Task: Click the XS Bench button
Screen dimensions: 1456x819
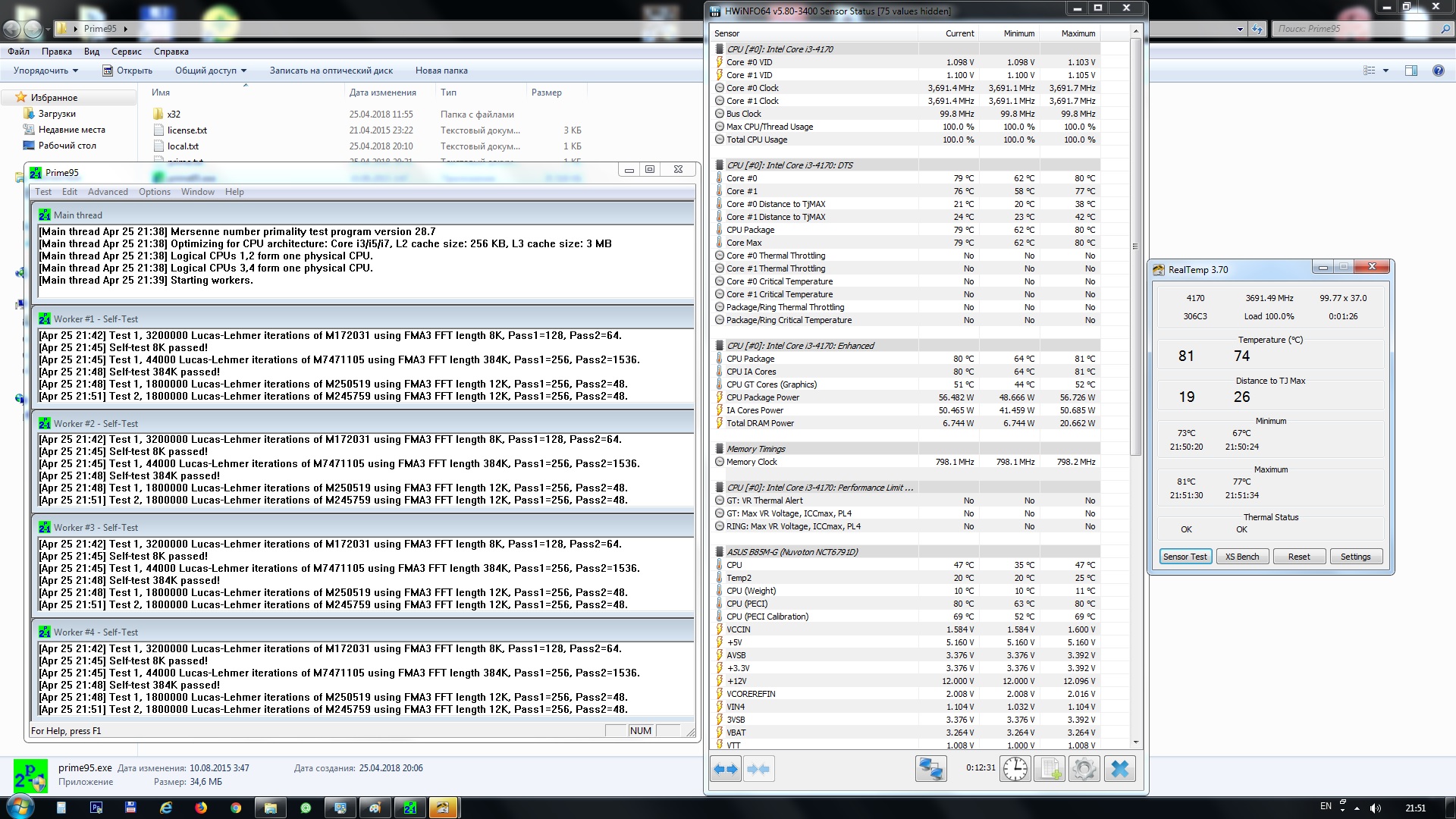Action: [x=1242, y=557]
